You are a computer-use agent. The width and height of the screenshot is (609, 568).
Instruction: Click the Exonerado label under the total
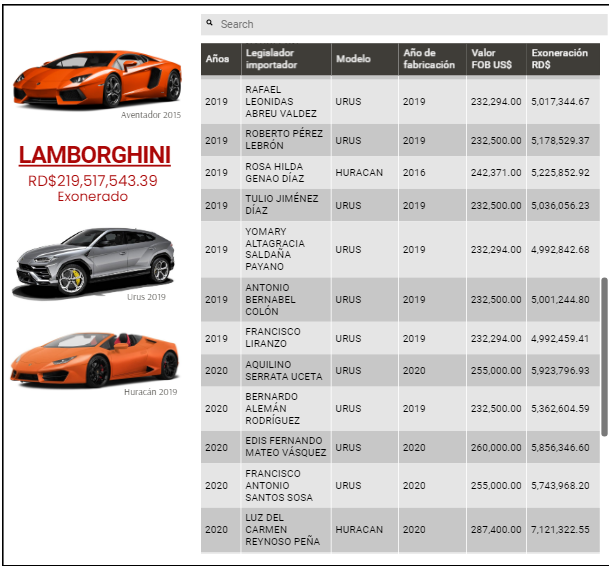(92, 197)
